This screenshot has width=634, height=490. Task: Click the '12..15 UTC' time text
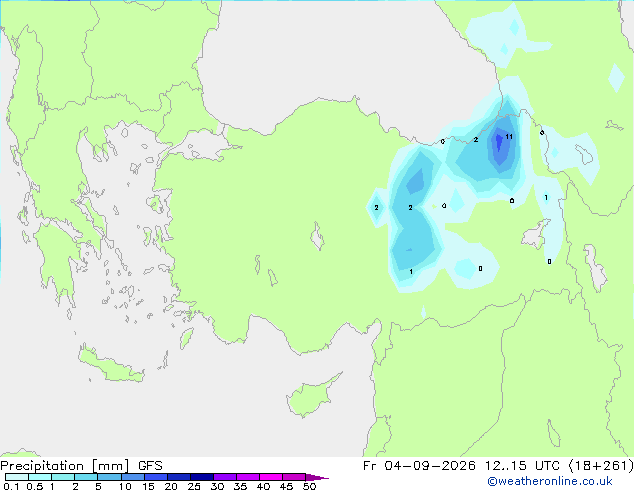[522, 466]
